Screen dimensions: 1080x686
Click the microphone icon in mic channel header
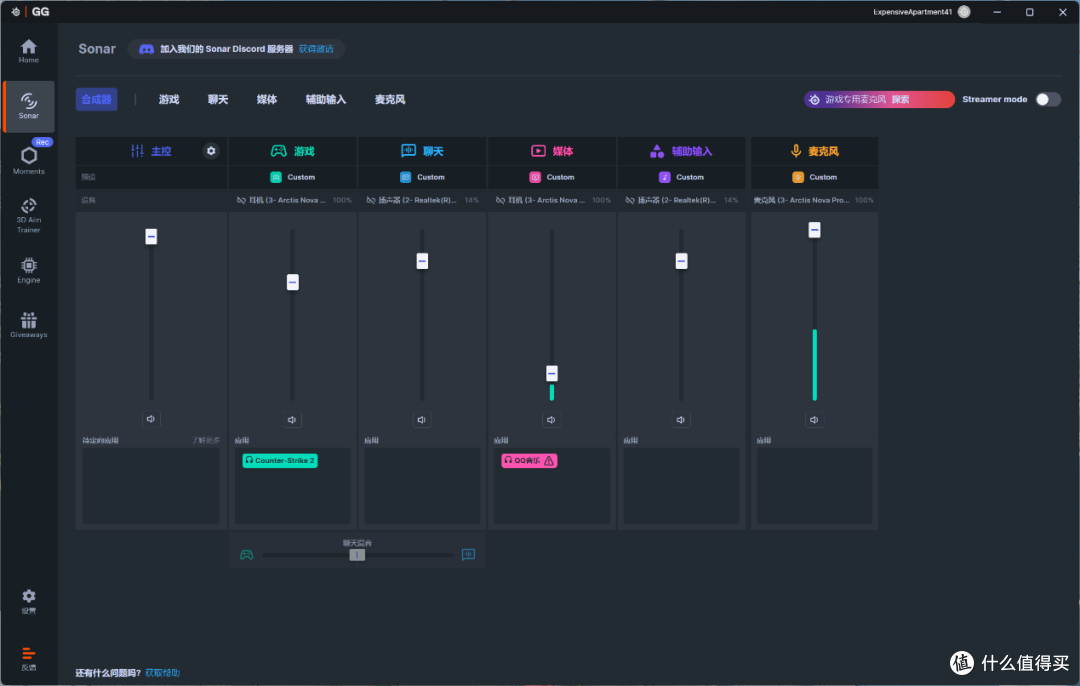pos(796,151)
